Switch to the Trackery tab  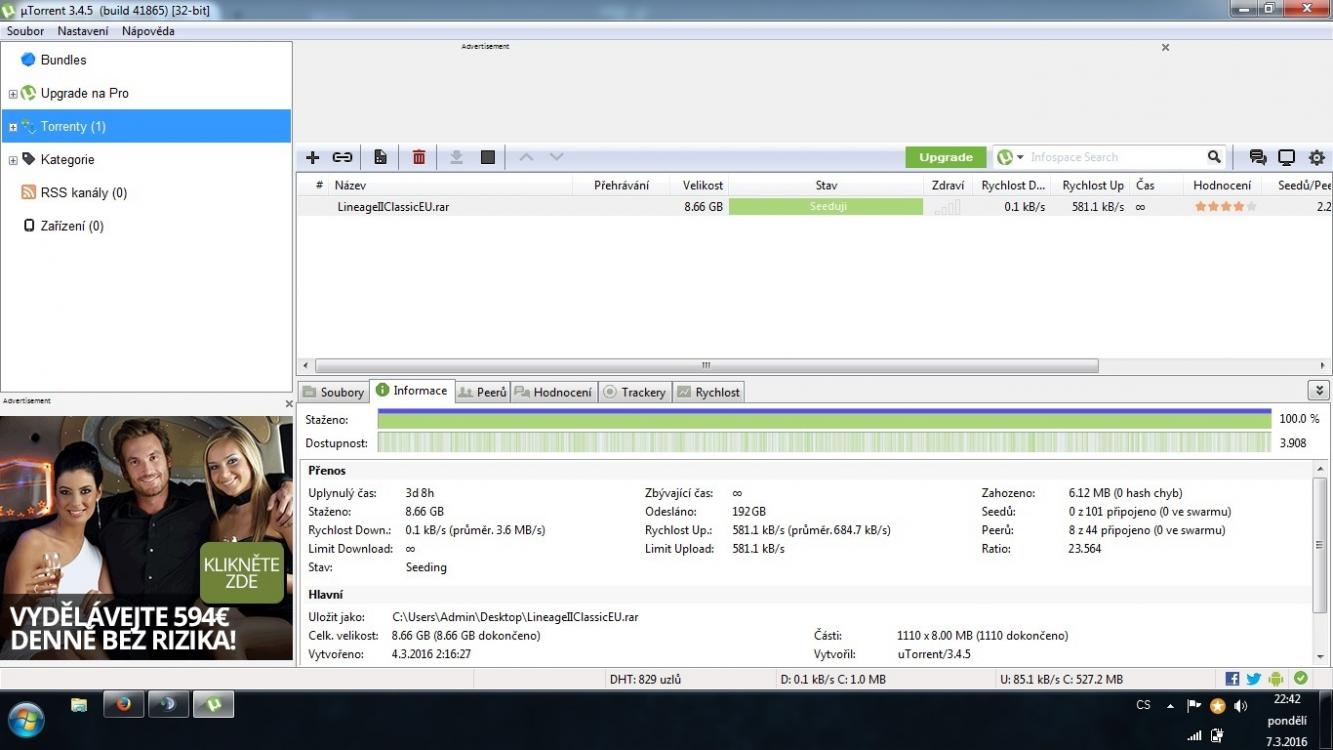pyautogui.click(x=635, y=392)
